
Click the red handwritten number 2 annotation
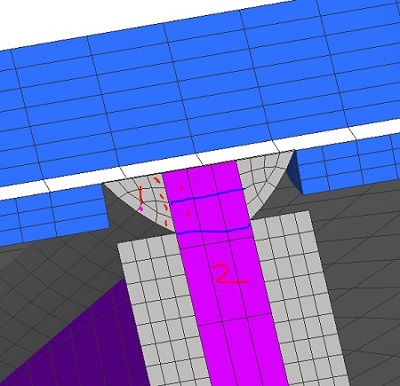231,274
